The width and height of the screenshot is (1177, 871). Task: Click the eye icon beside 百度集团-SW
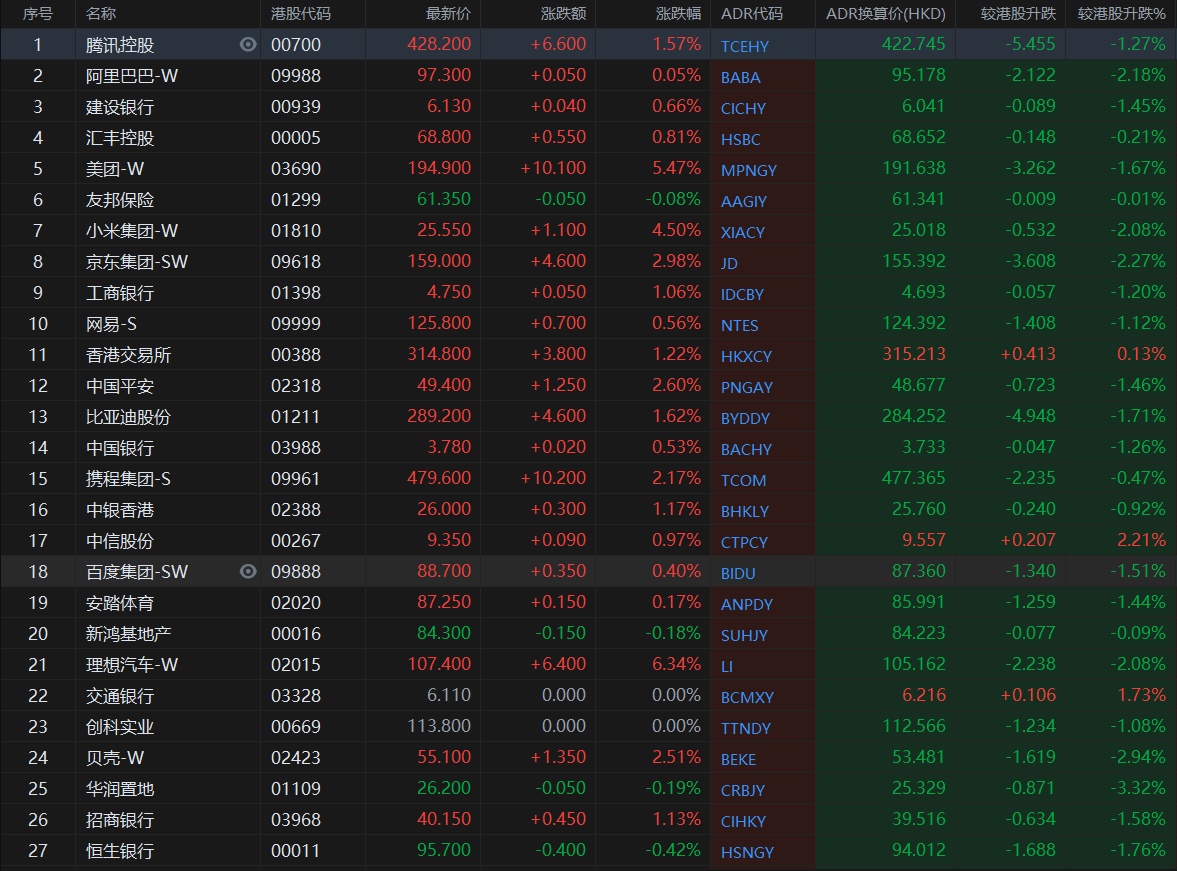[x=248, y=572]
